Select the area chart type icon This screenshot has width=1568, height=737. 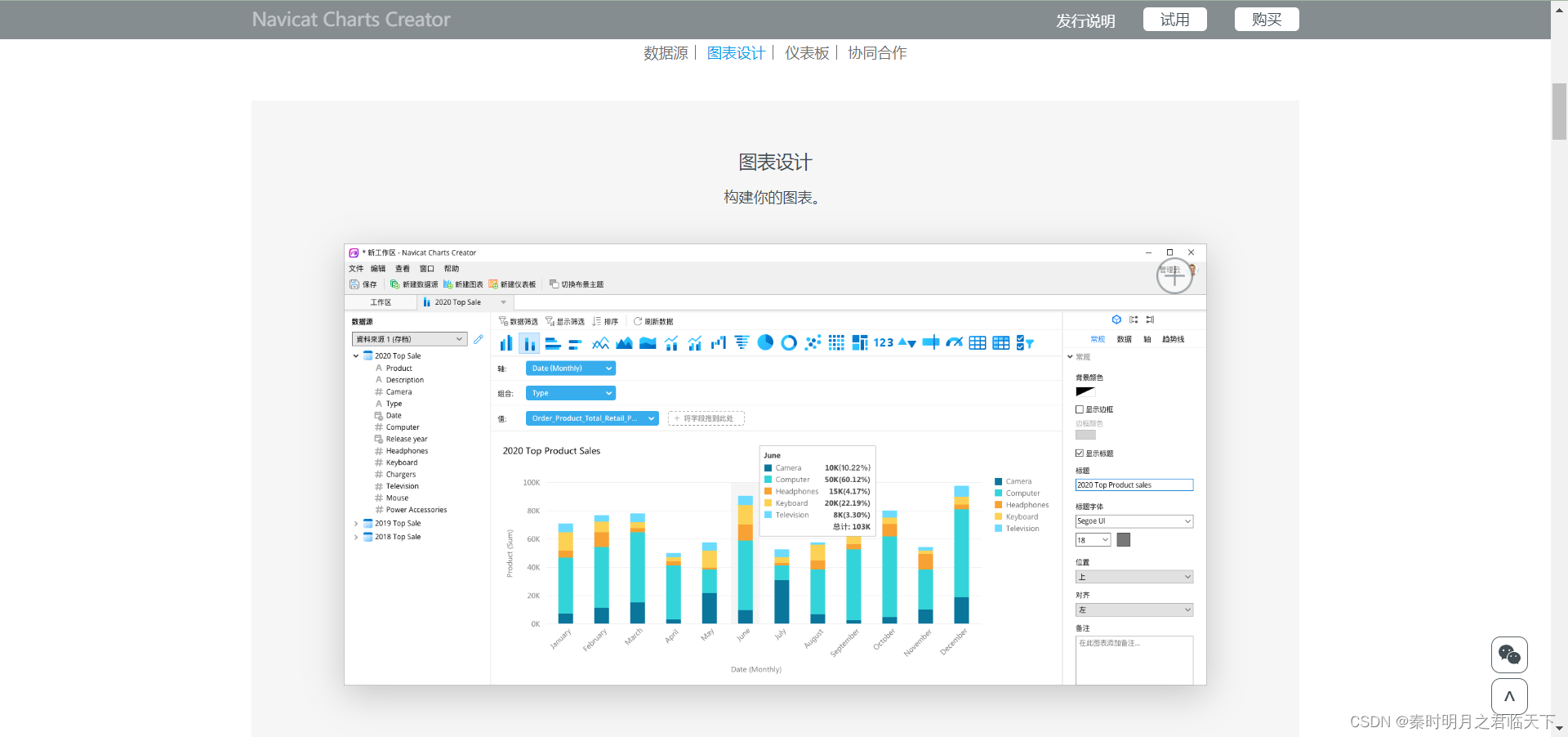click(624, 343)
